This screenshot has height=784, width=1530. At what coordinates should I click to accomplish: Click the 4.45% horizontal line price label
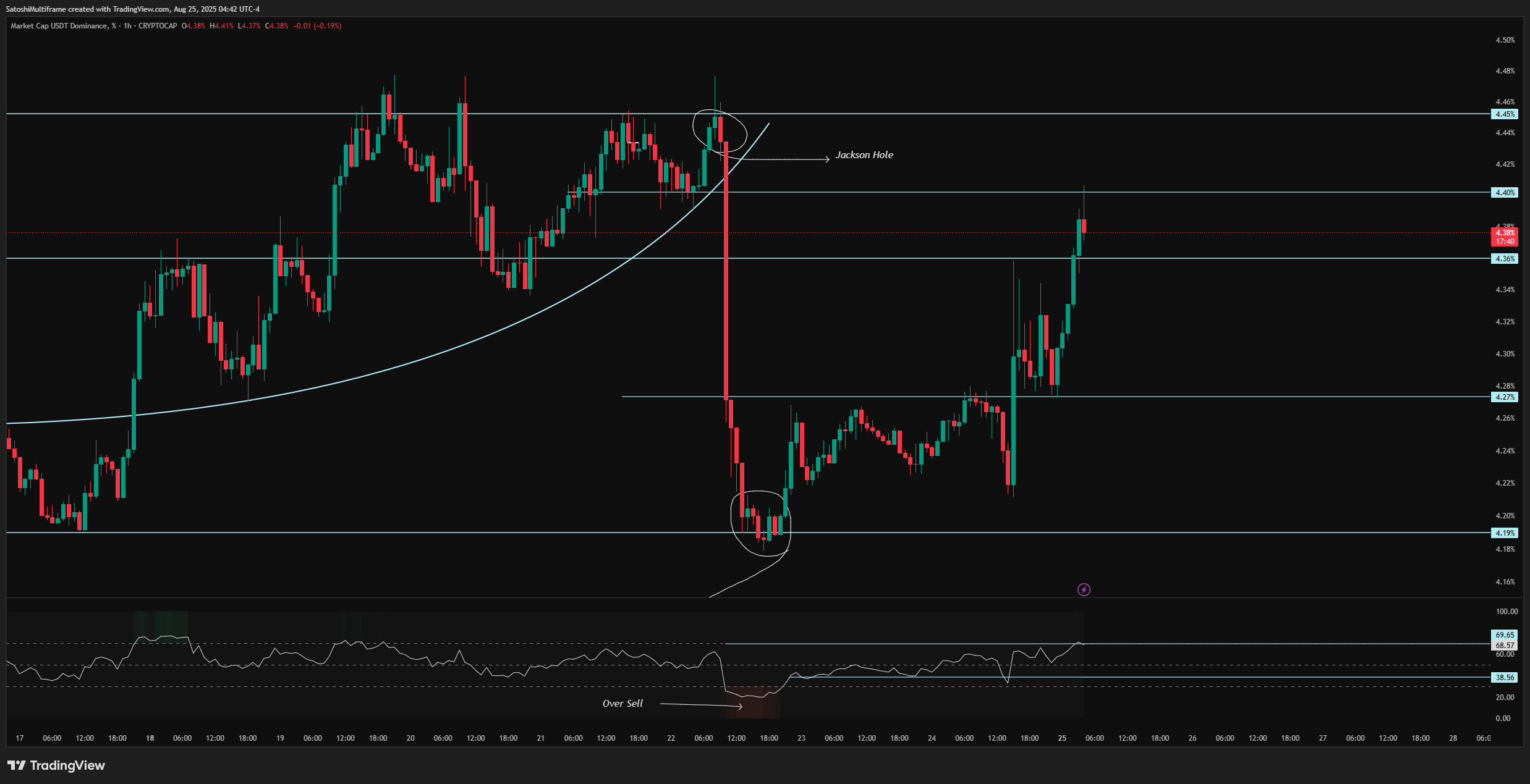pyautogui.click(x=1505, y=114)
